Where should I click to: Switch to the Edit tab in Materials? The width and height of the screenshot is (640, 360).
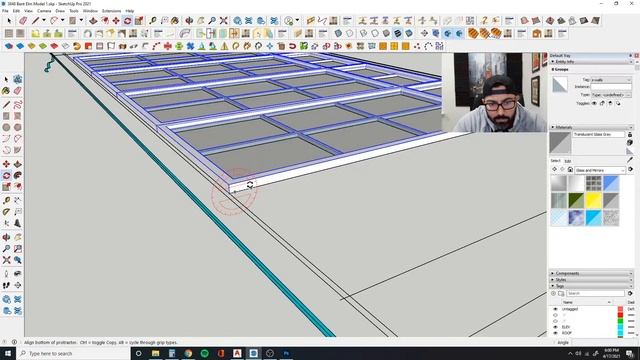point(567,161)
